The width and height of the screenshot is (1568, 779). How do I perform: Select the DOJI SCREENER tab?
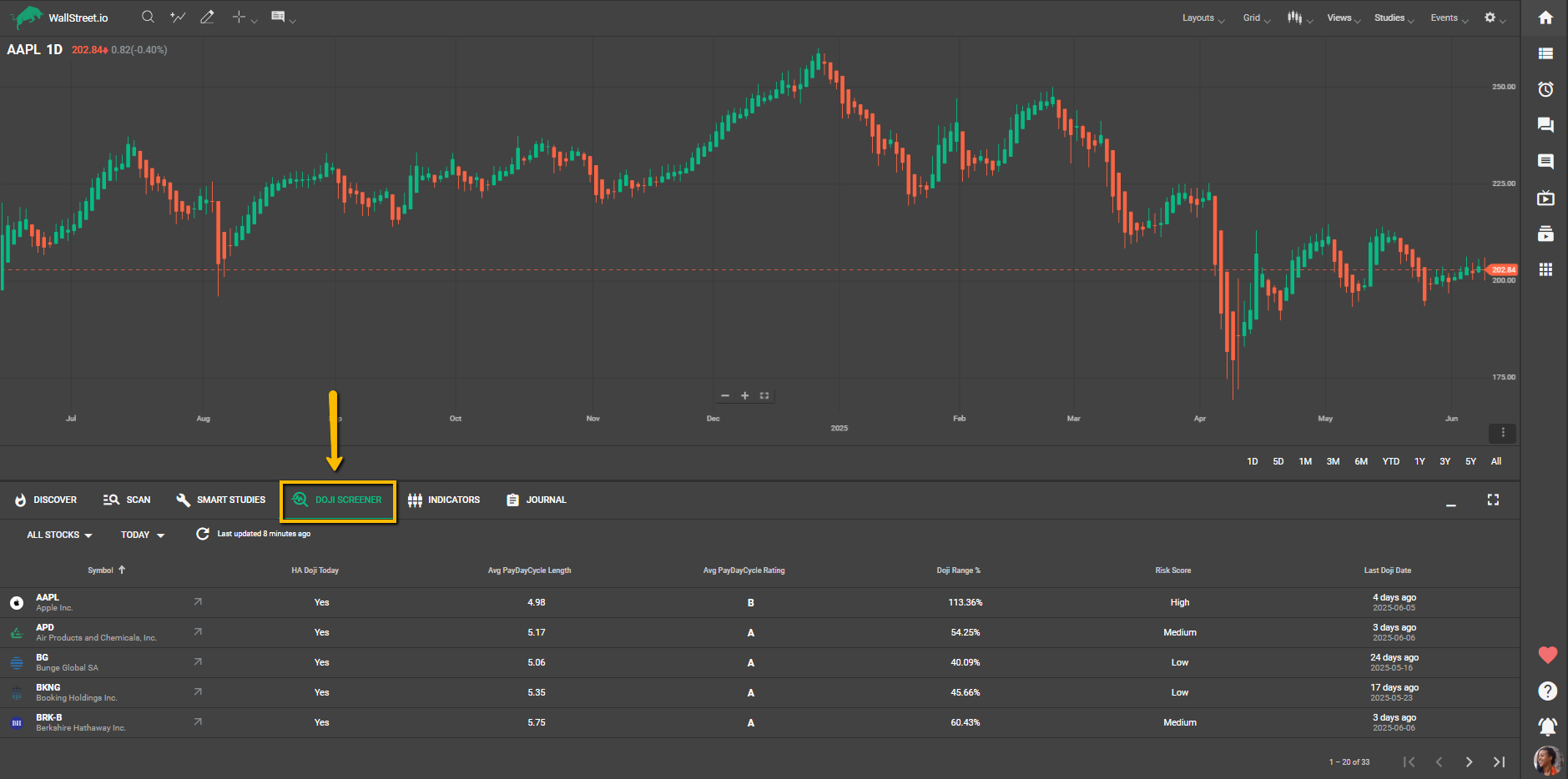click(x=338, y=500)
